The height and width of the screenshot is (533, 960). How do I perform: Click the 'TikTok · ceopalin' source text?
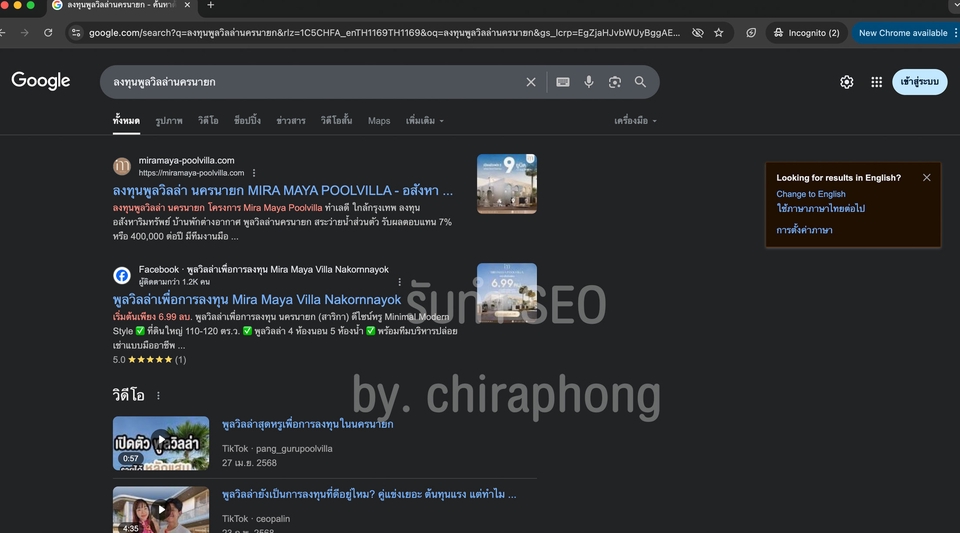click(256, 519)
